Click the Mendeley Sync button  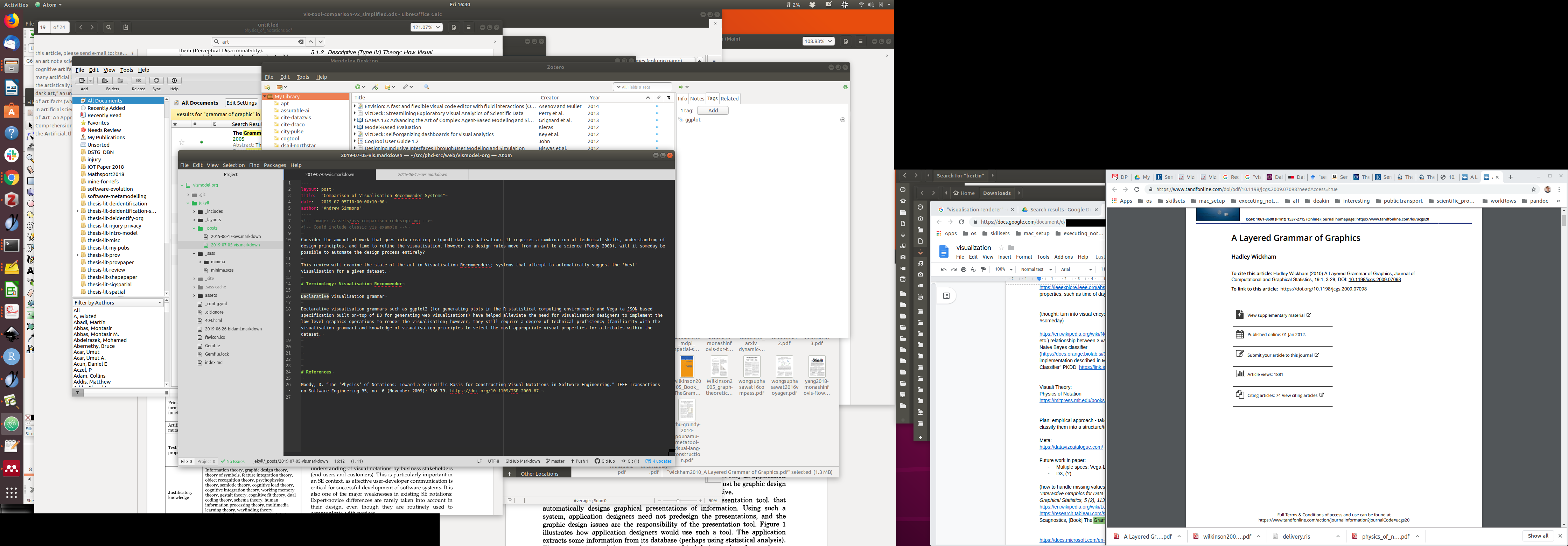click(x=156, y=80)
